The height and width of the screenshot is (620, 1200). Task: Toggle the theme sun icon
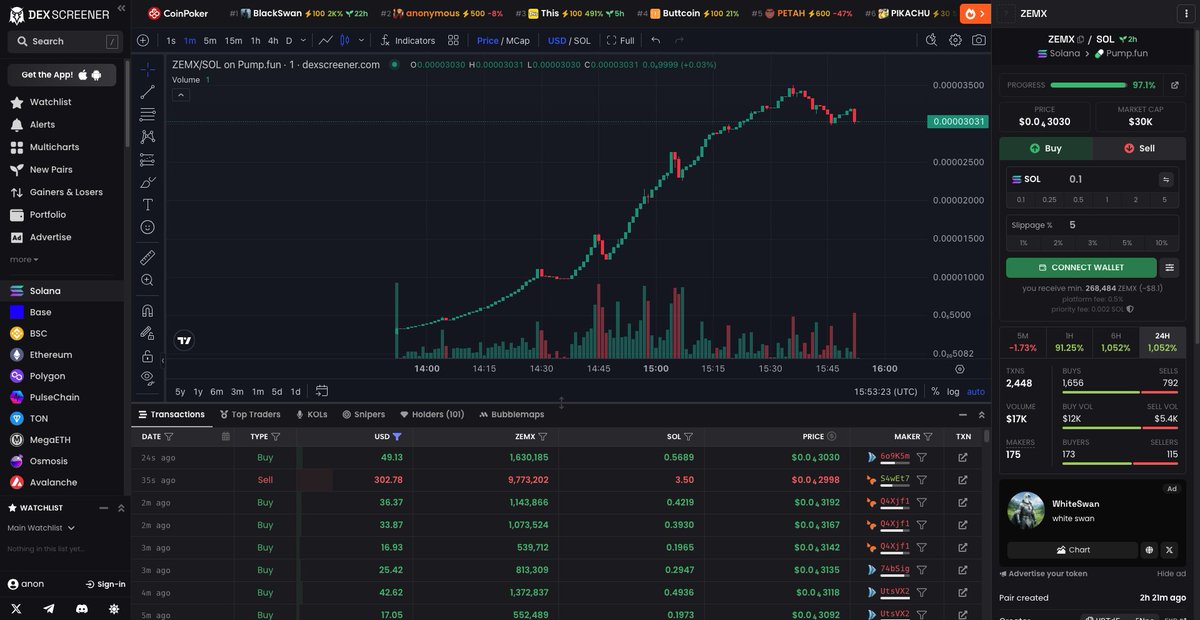click(x=114, y=608)
